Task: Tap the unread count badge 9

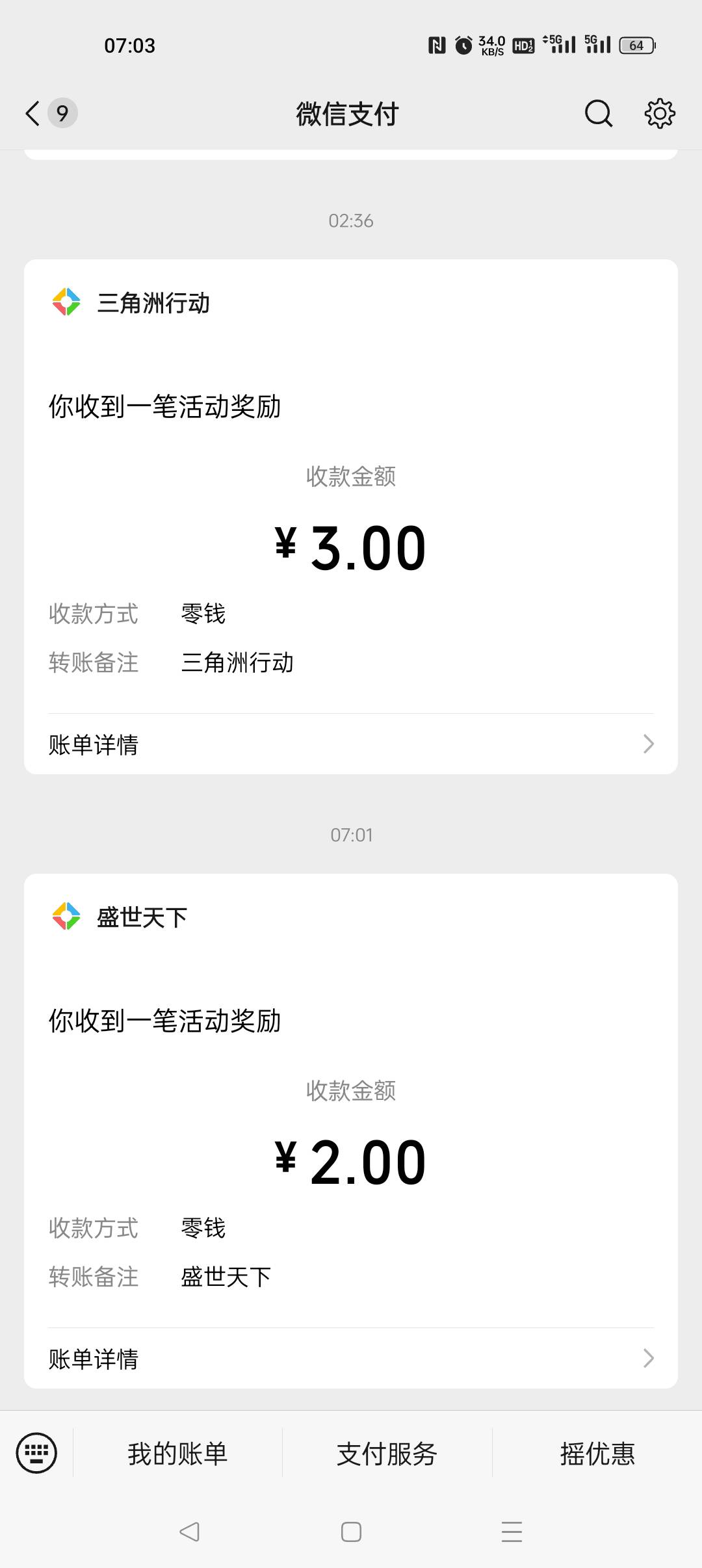Action: [62, 113]
